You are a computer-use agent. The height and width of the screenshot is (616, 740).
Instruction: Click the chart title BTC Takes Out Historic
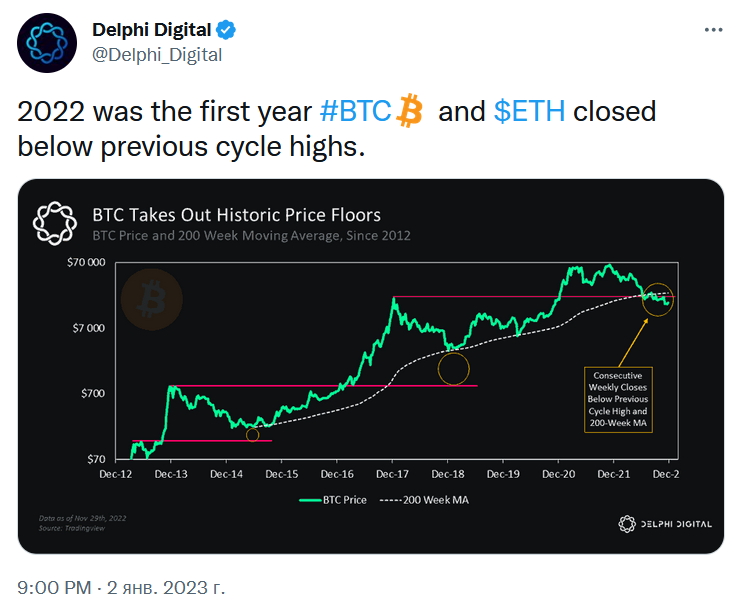click(236, 215)
